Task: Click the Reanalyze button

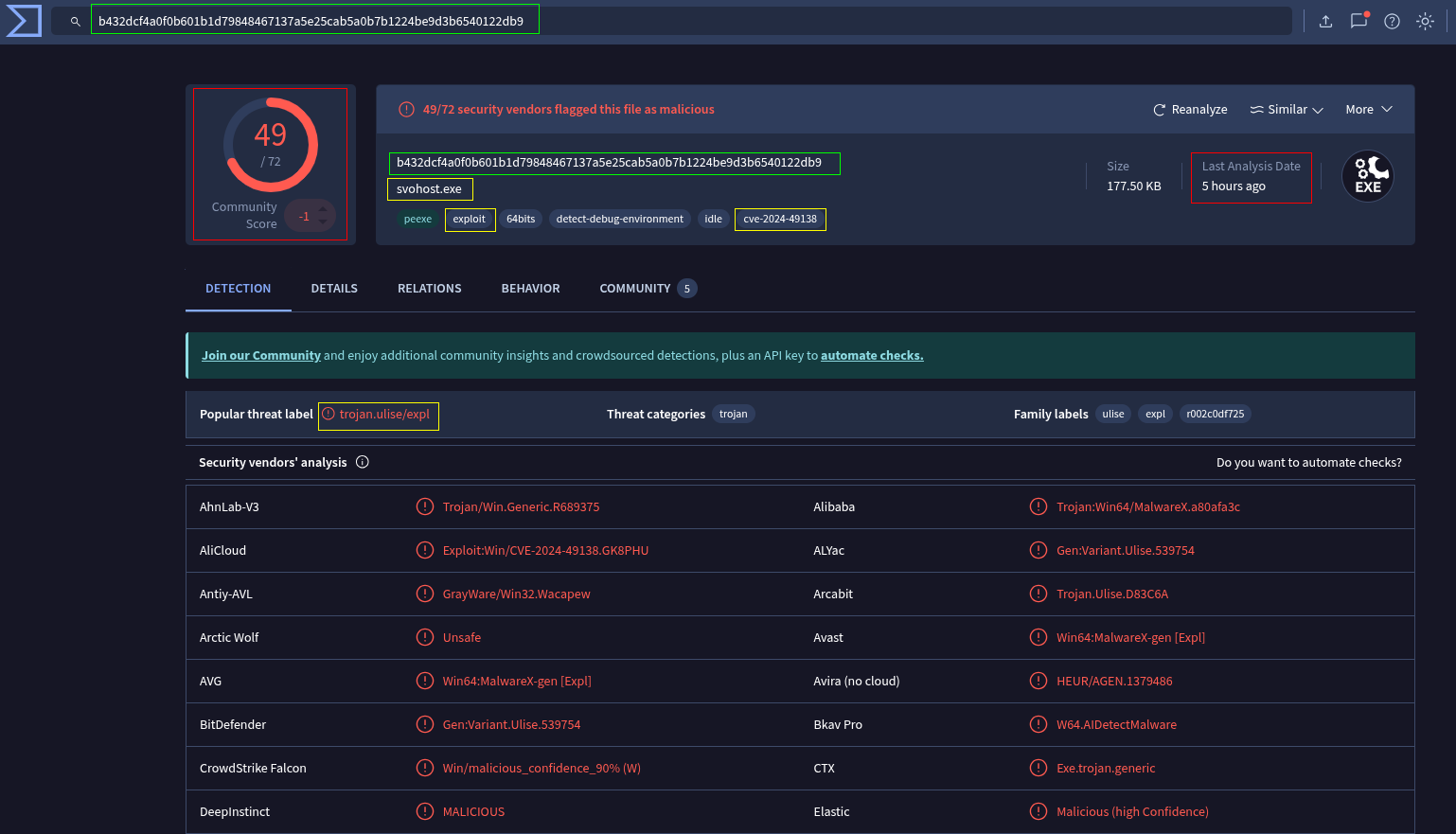Action: click(1190, 110)
